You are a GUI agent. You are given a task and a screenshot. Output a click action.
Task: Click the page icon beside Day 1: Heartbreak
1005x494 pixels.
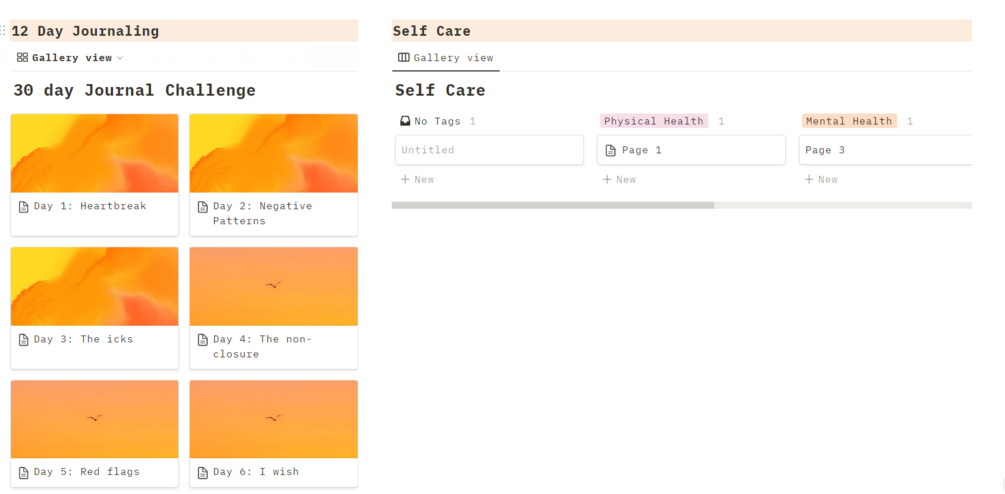24,207
